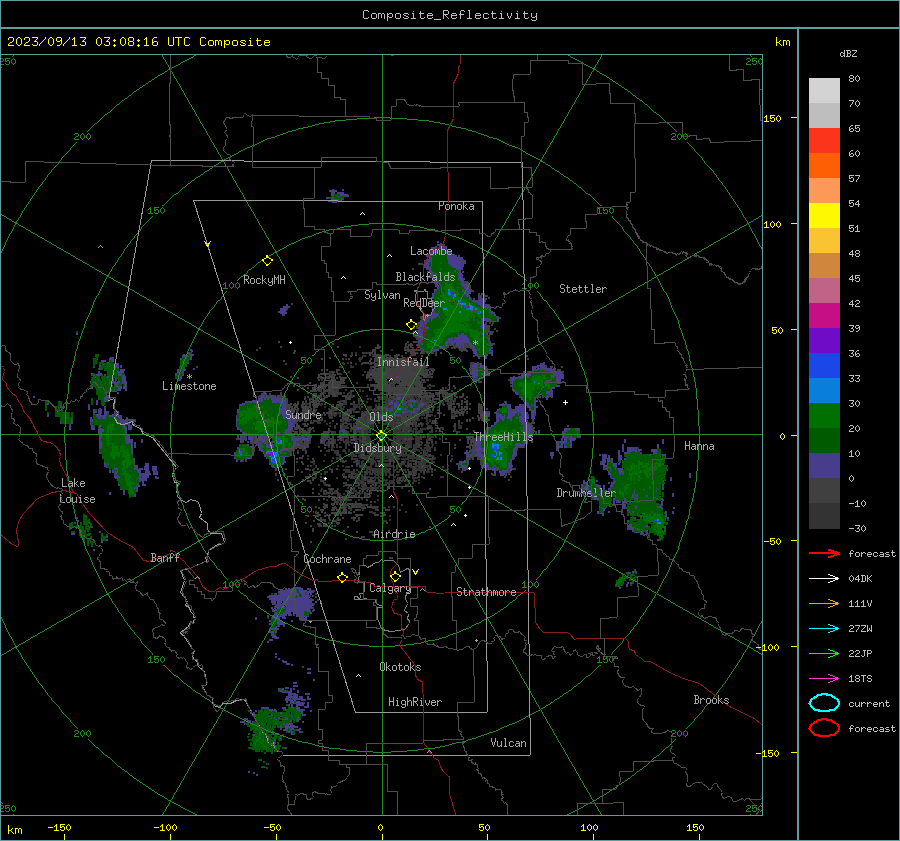
Task: Pick the red 65 dBZ color swatch
Action: [x=824, y=141]
